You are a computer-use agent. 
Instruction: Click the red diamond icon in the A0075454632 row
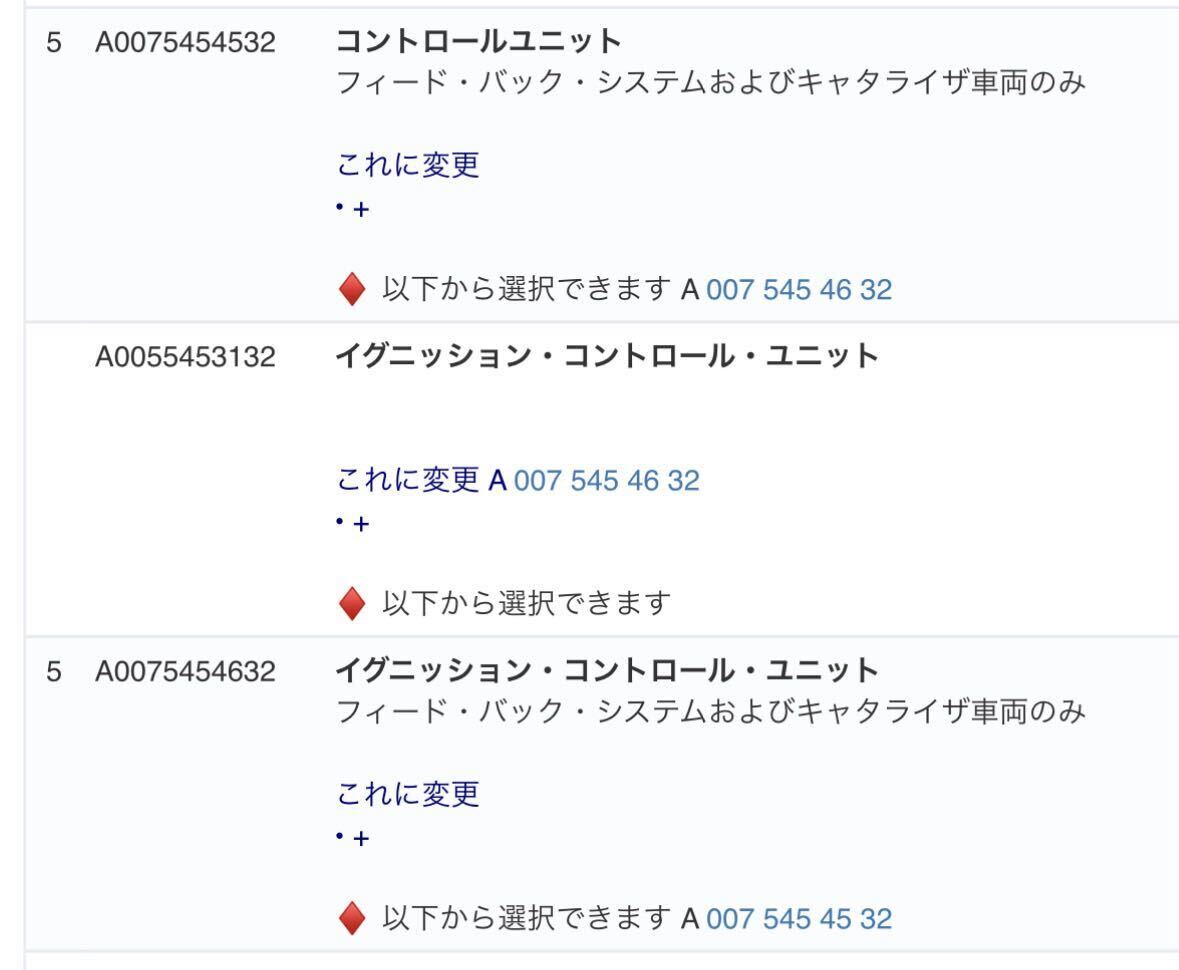tap(353, 918)
